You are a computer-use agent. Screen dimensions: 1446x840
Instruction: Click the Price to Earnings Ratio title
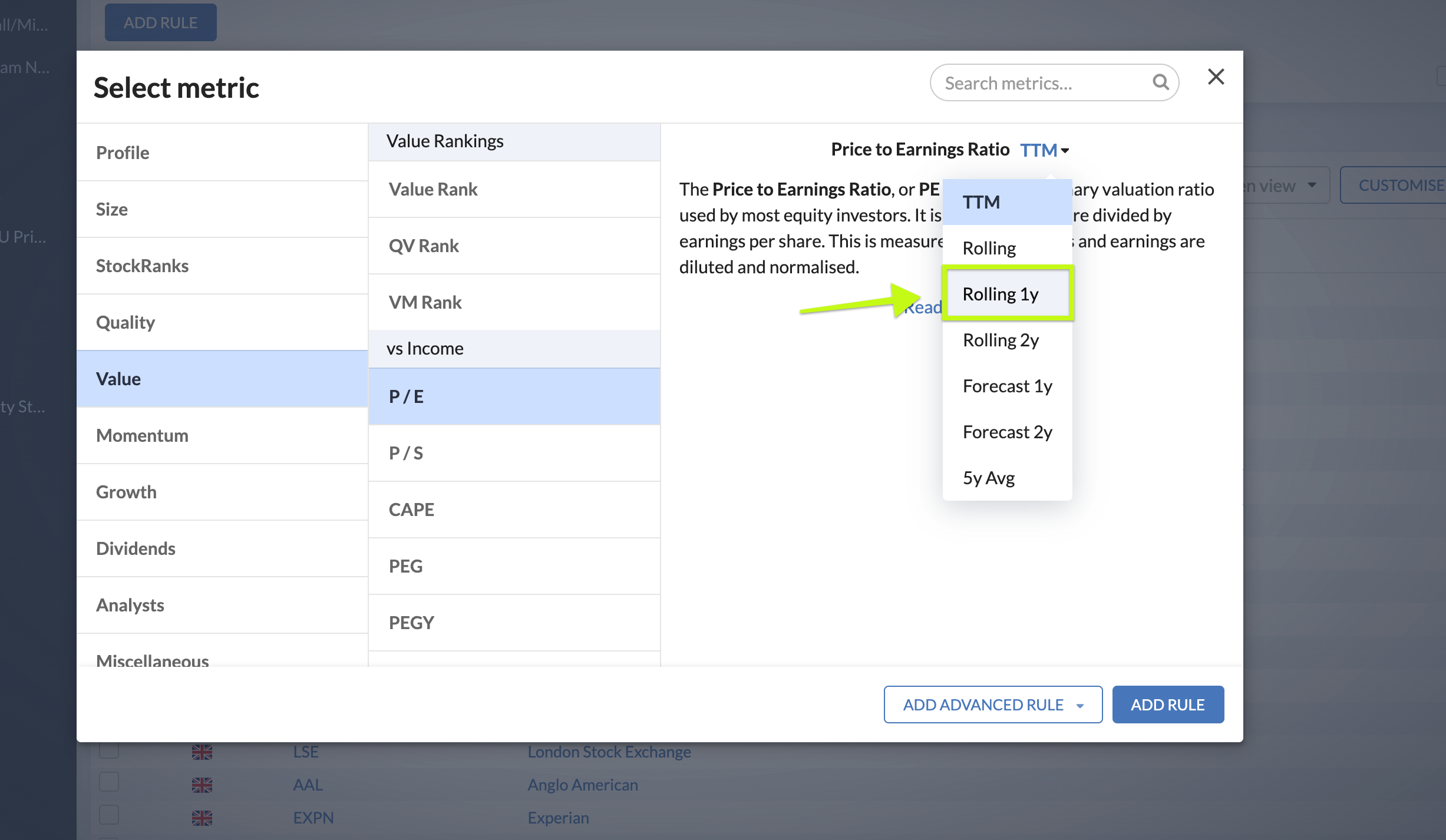920,149
